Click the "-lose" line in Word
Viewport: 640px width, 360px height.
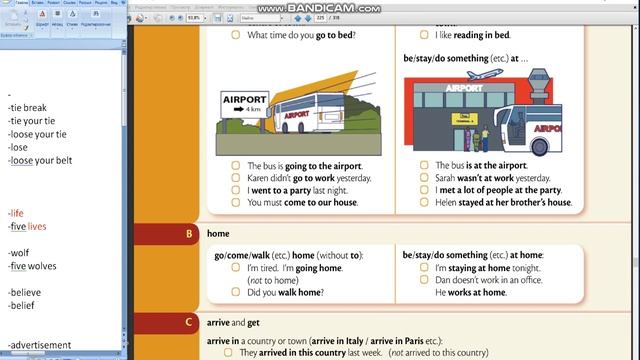pos(18,147)
